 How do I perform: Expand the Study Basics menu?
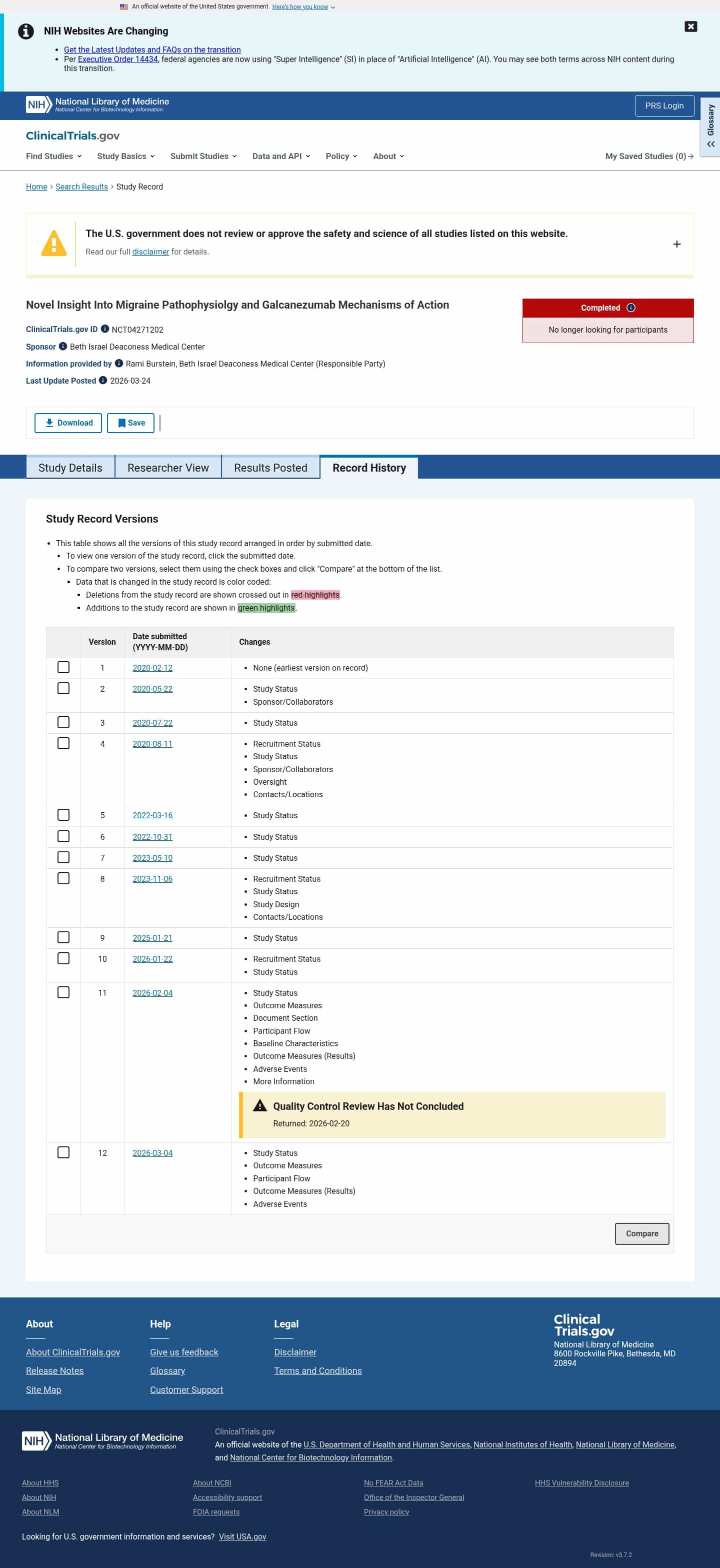(126, 157)
